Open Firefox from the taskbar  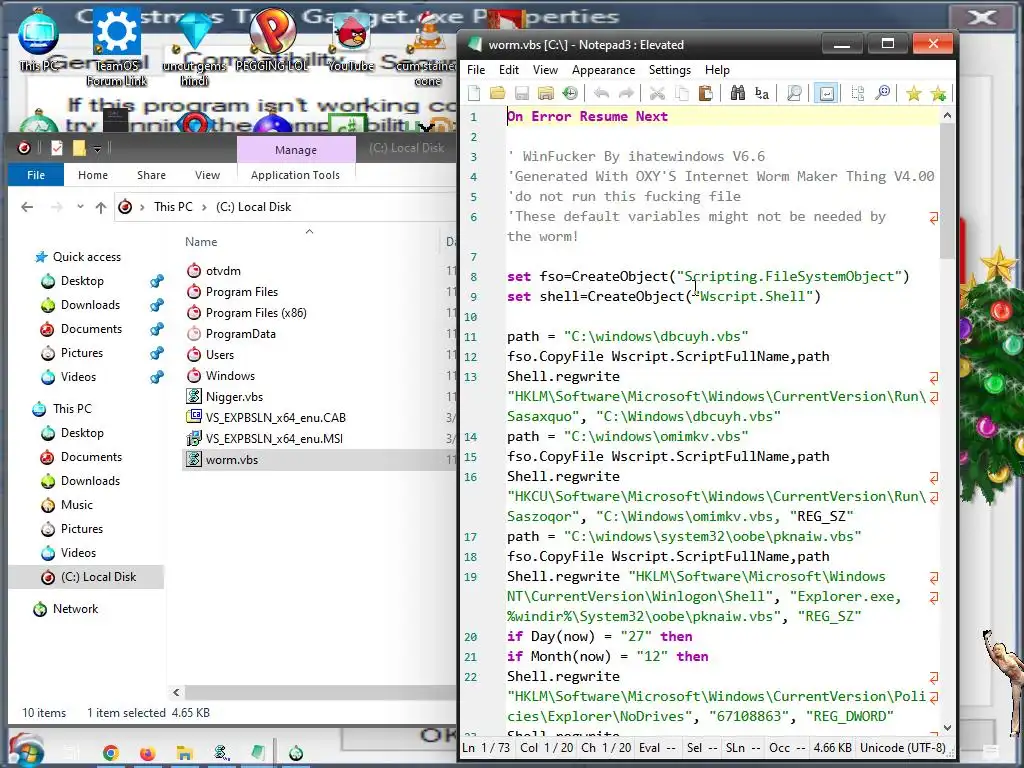coord(148,753)
